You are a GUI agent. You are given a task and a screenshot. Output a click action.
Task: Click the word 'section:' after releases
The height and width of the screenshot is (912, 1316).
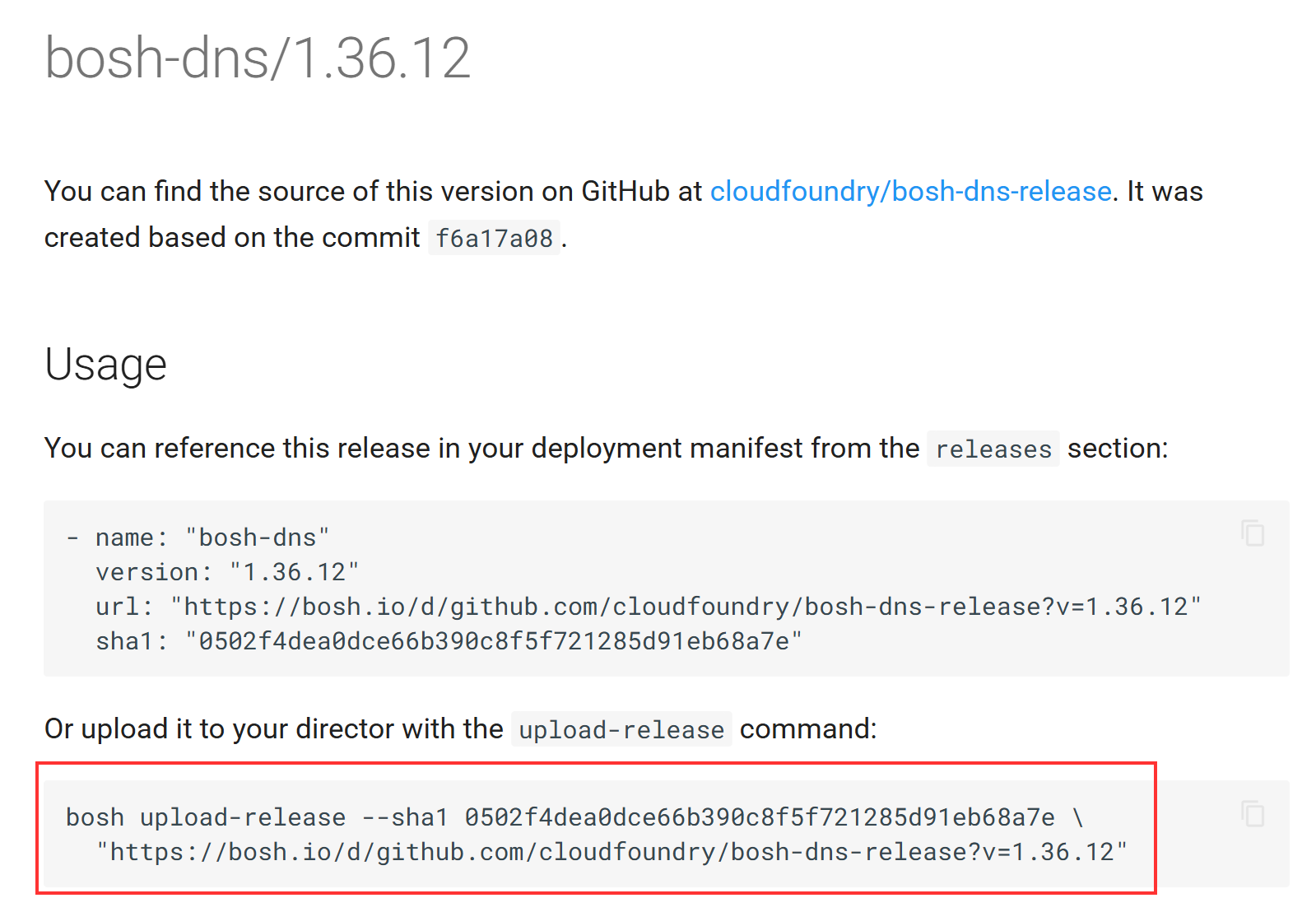(1117, 449)
